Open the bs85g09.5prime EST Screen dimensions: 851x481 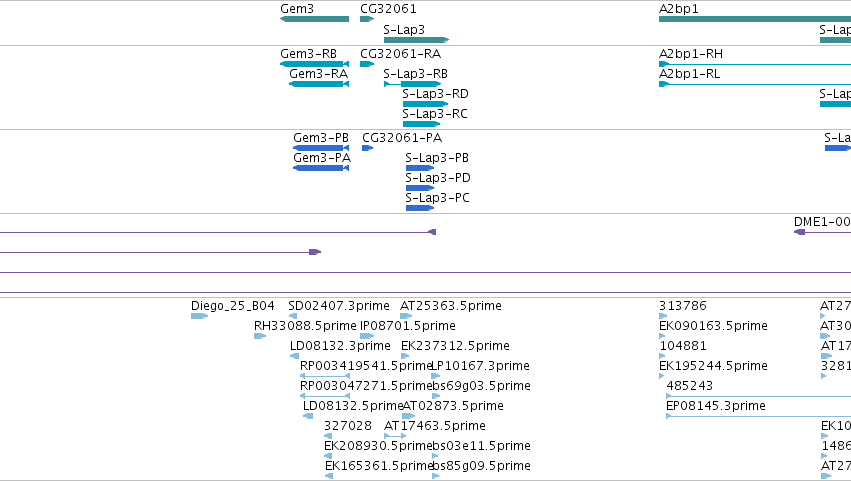(x=435, y=476)
